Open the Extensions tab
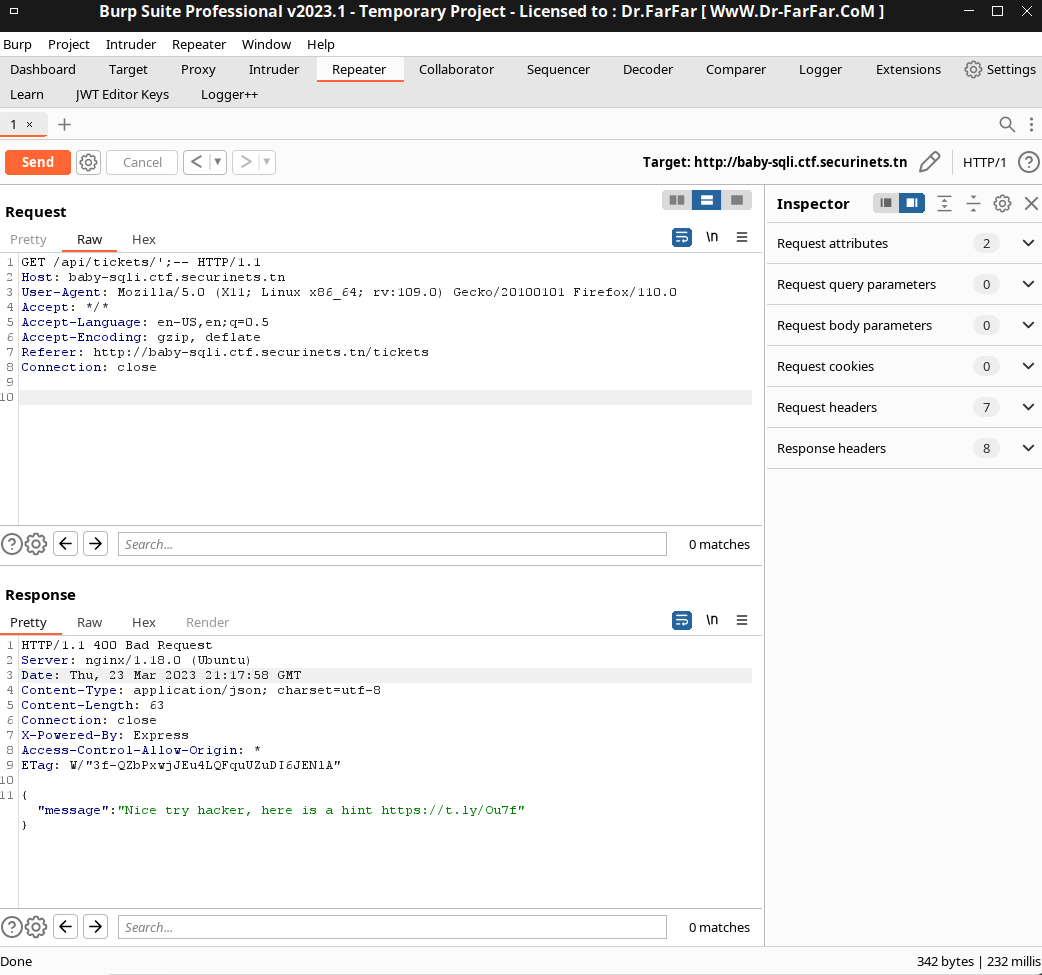The width and height of the screenshot is (1042, 975). [908, 69]
